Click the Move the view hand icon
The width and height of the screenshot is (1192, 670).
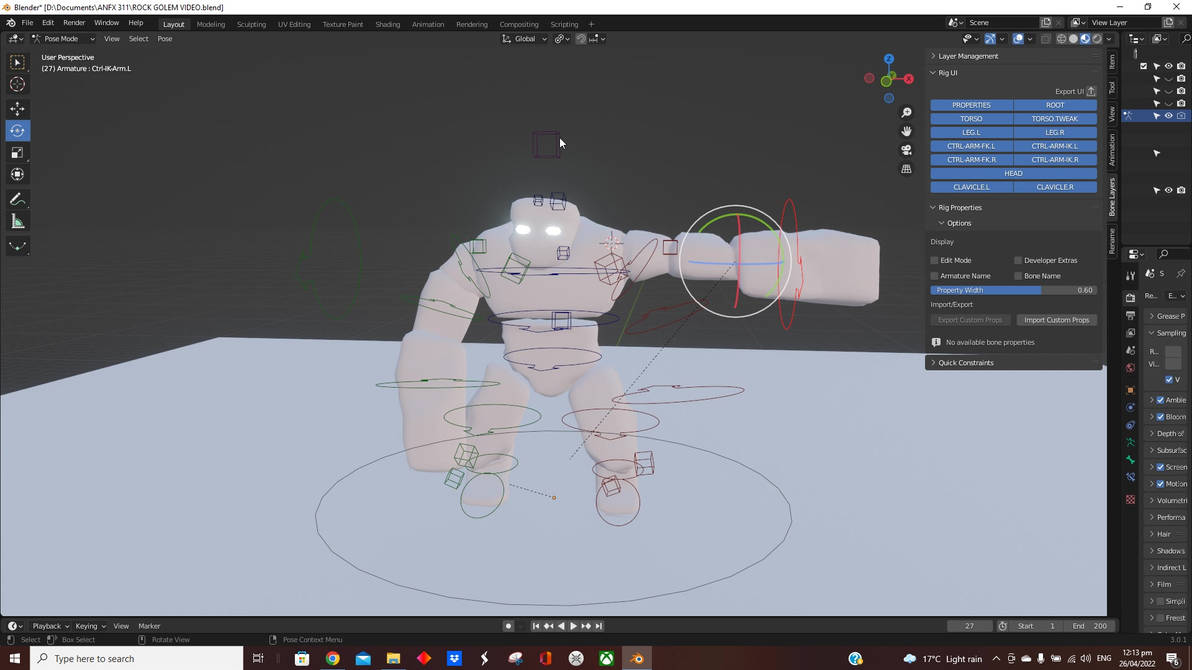tap(906, 131)
